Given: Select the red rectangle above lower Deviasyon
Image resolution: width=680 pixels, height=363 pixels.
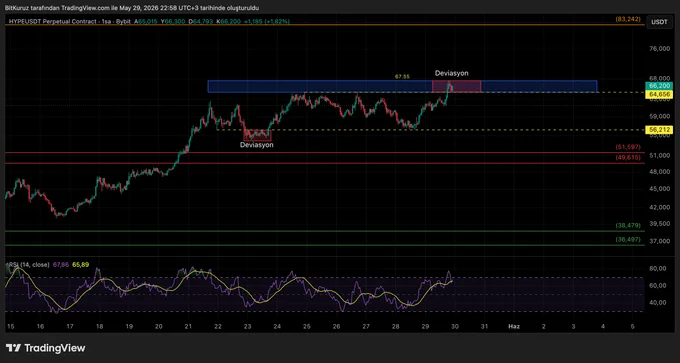Looking at the screenshot, I should (x=258, y=135).
